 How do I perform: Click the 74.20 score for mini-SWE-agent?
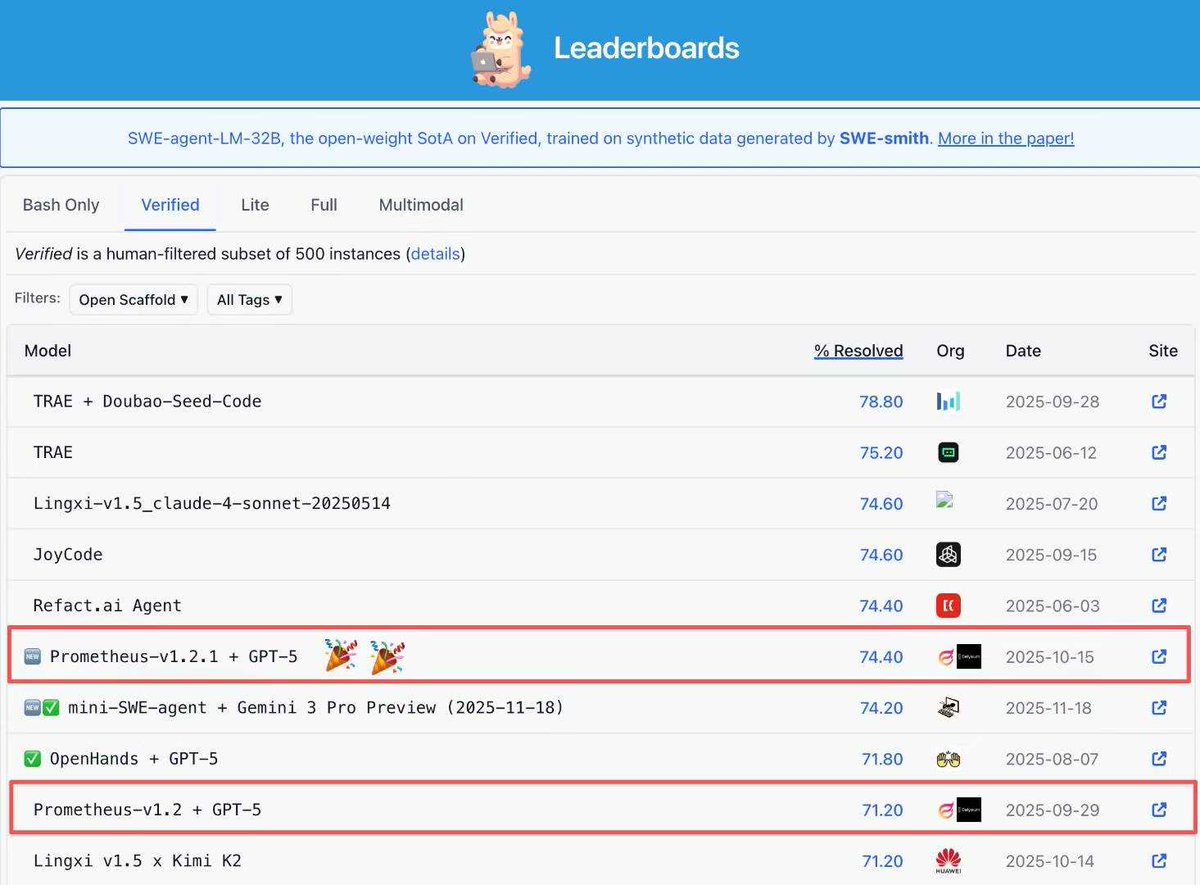click(881, 707)
